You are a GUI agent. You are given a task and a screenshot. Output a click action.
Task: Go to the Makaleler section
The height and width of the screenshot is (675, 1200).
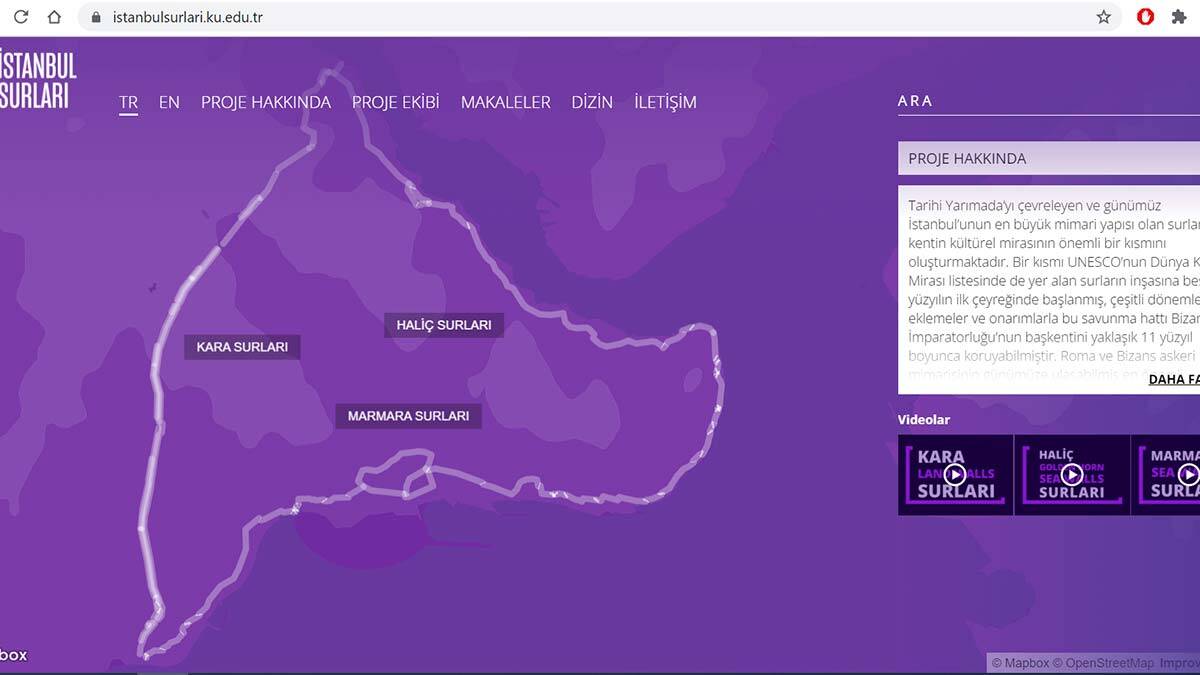[x=505, y=102]
